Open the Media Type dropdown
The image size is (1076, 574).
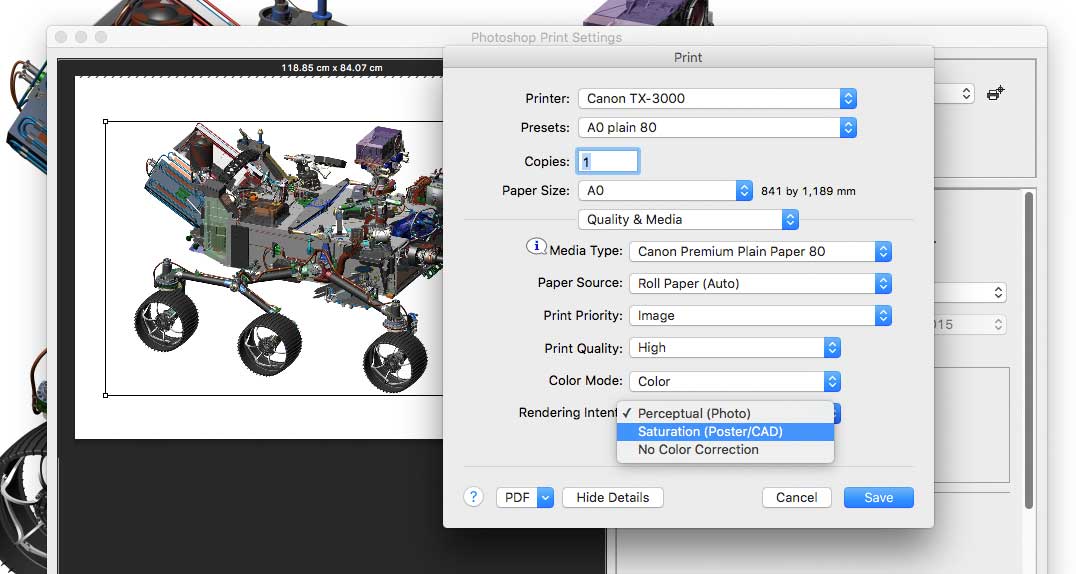click(760, 251)
